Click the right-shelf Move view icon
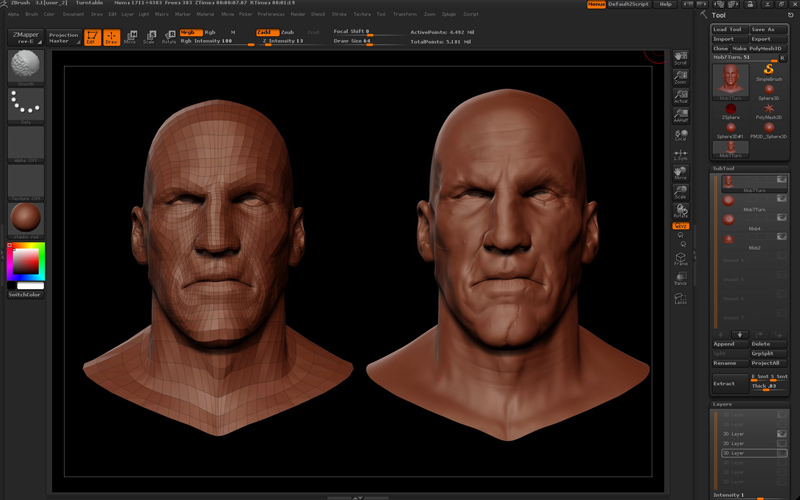Screen dimensions: 800x500 pos(680,173)
